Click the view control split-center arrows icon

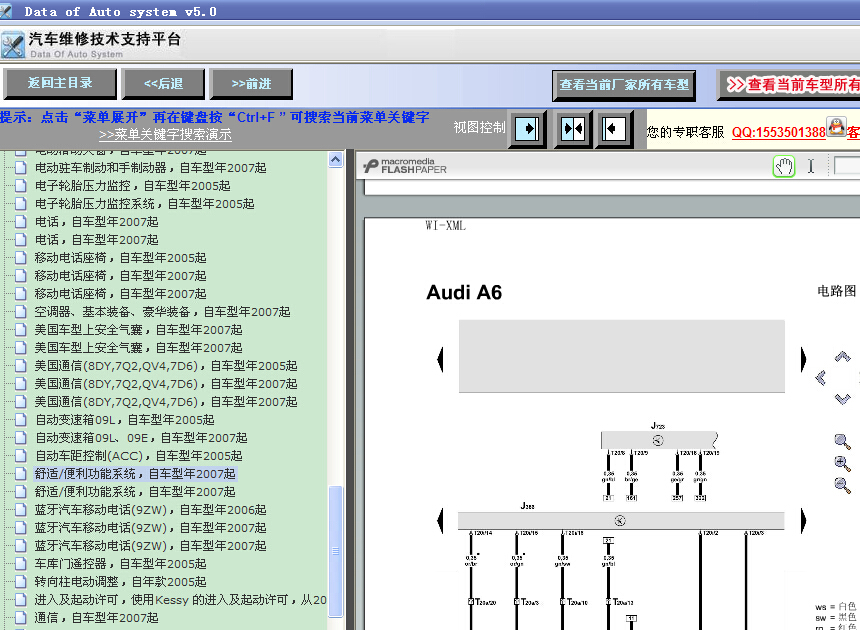[x=573, y=129]
